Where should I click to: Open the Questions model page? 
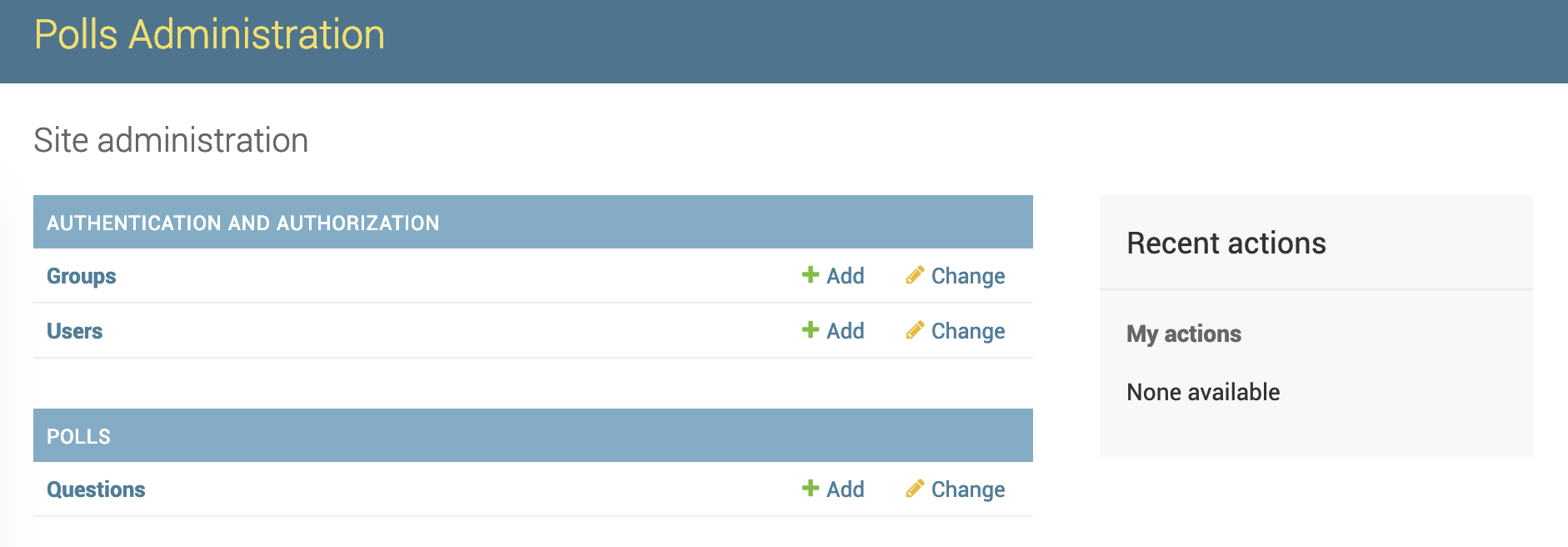point(96,489)
